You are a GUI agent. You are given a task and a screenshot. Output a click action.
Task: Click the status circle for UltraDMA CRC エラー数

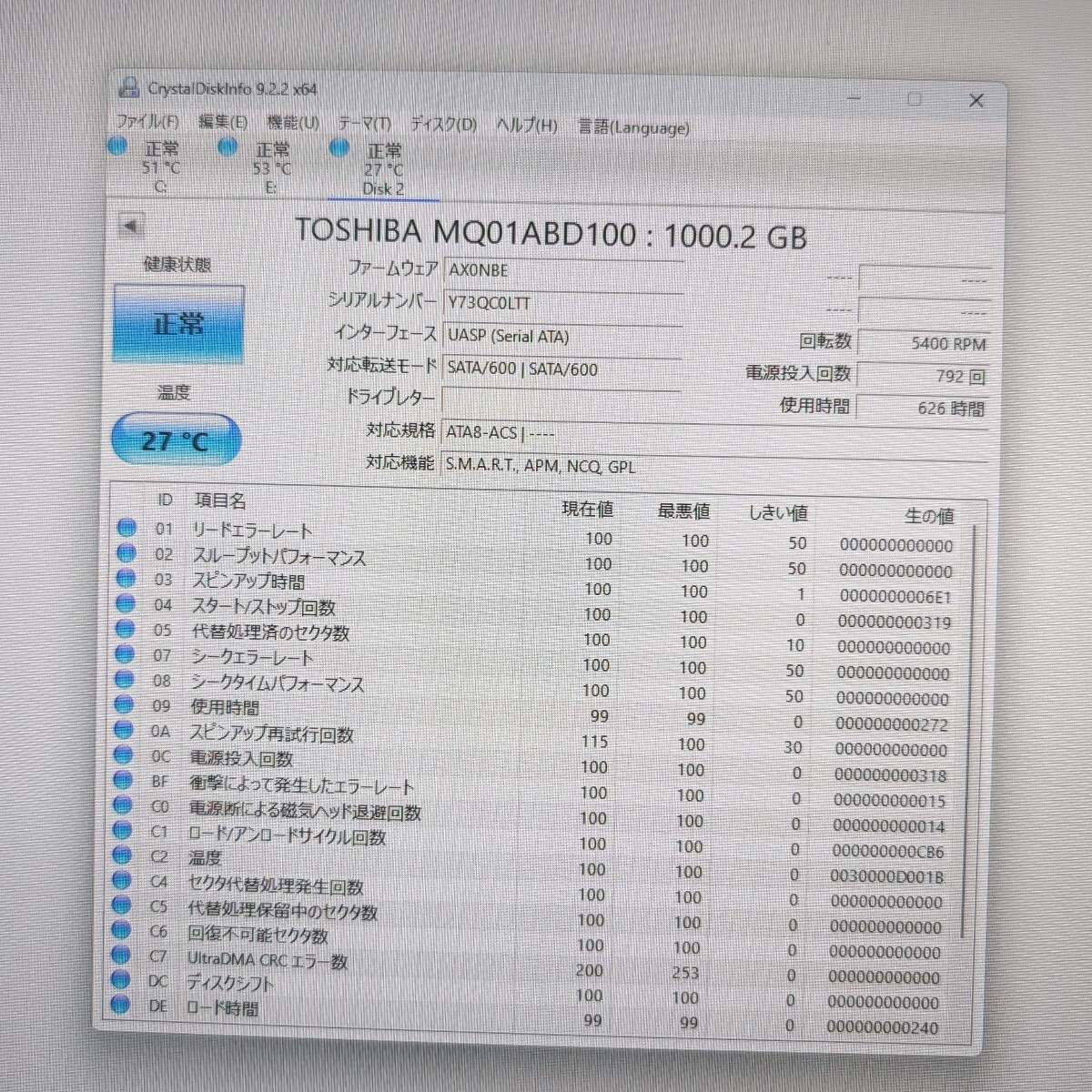pyautogui.click(x=119, y=955)
